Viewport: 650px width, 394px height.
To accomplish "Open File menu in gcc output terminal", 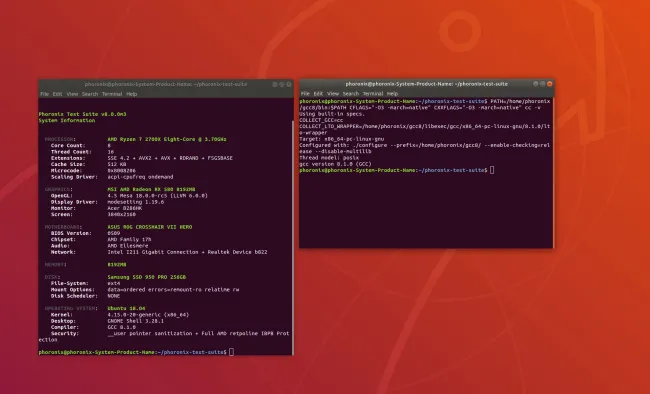I will [305, 94].
